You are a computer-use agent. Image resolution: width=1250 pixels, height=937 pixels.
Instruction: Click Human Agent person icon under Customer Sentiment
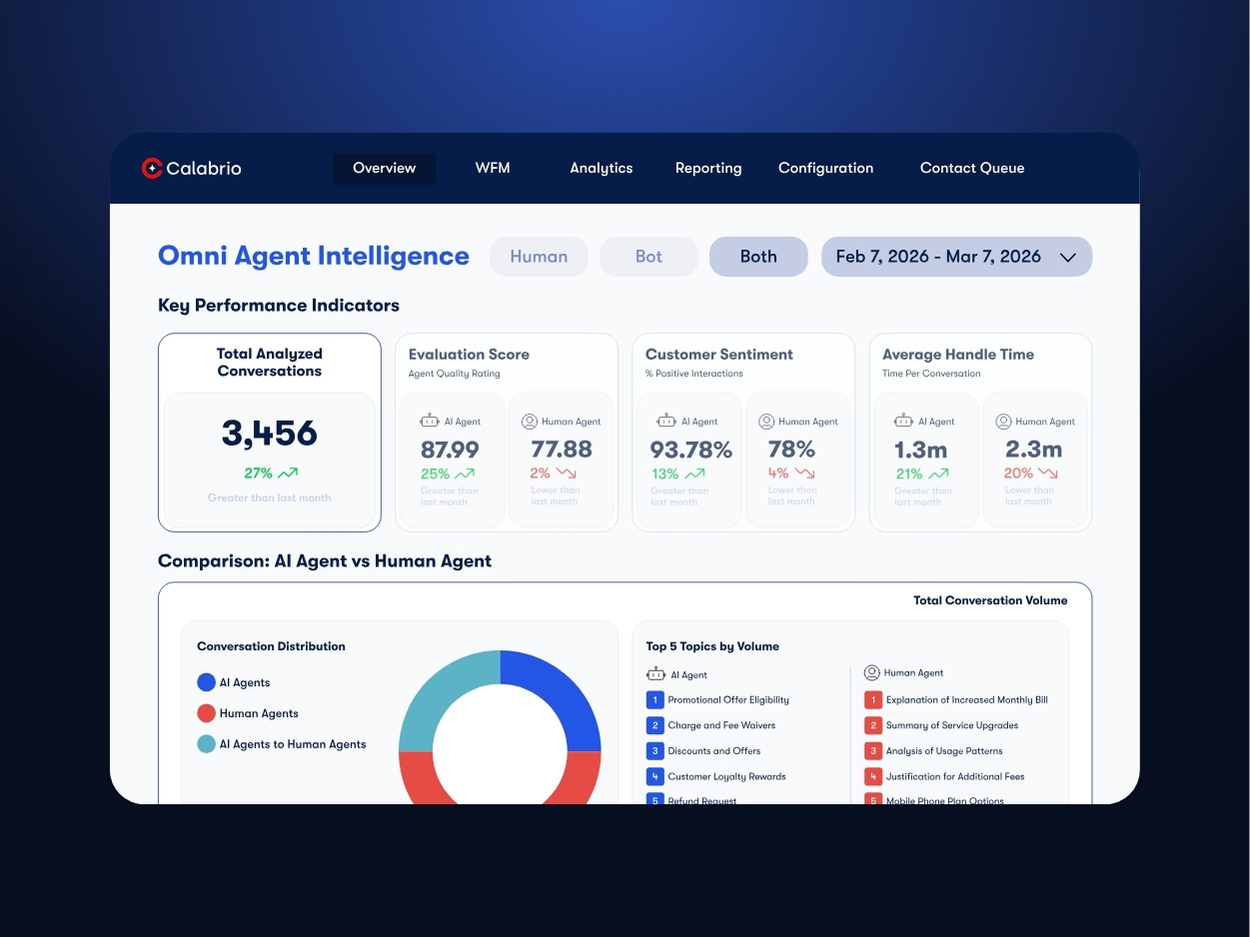click(x=767, y=422)
